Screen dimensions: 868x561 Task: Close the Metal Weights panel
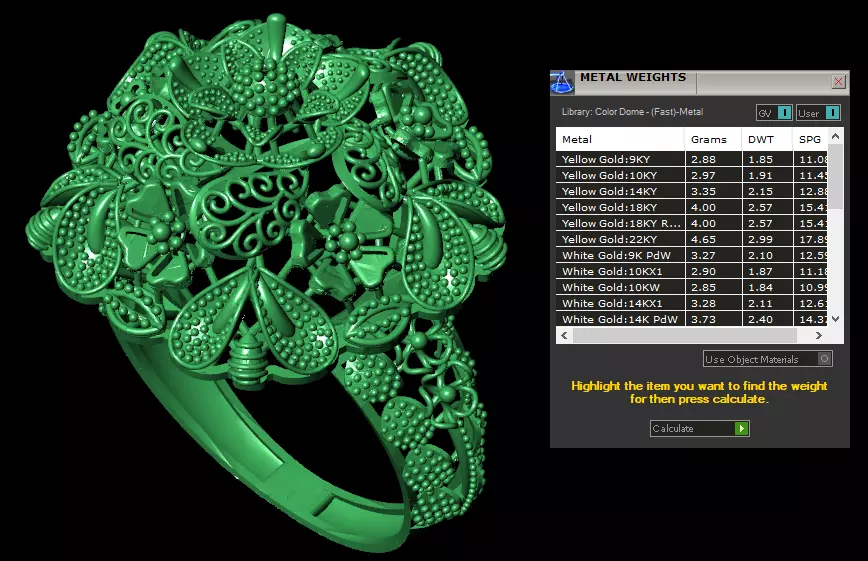(838, 82)
